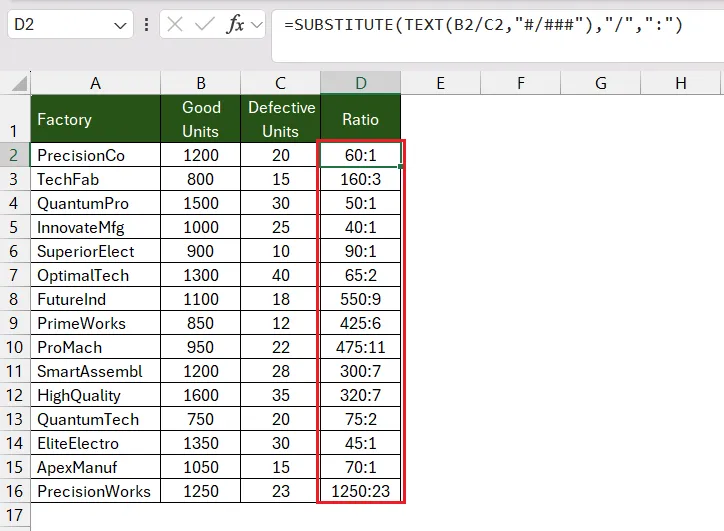Expand the Name Box dropdown arrow

(x=120, y=25)
